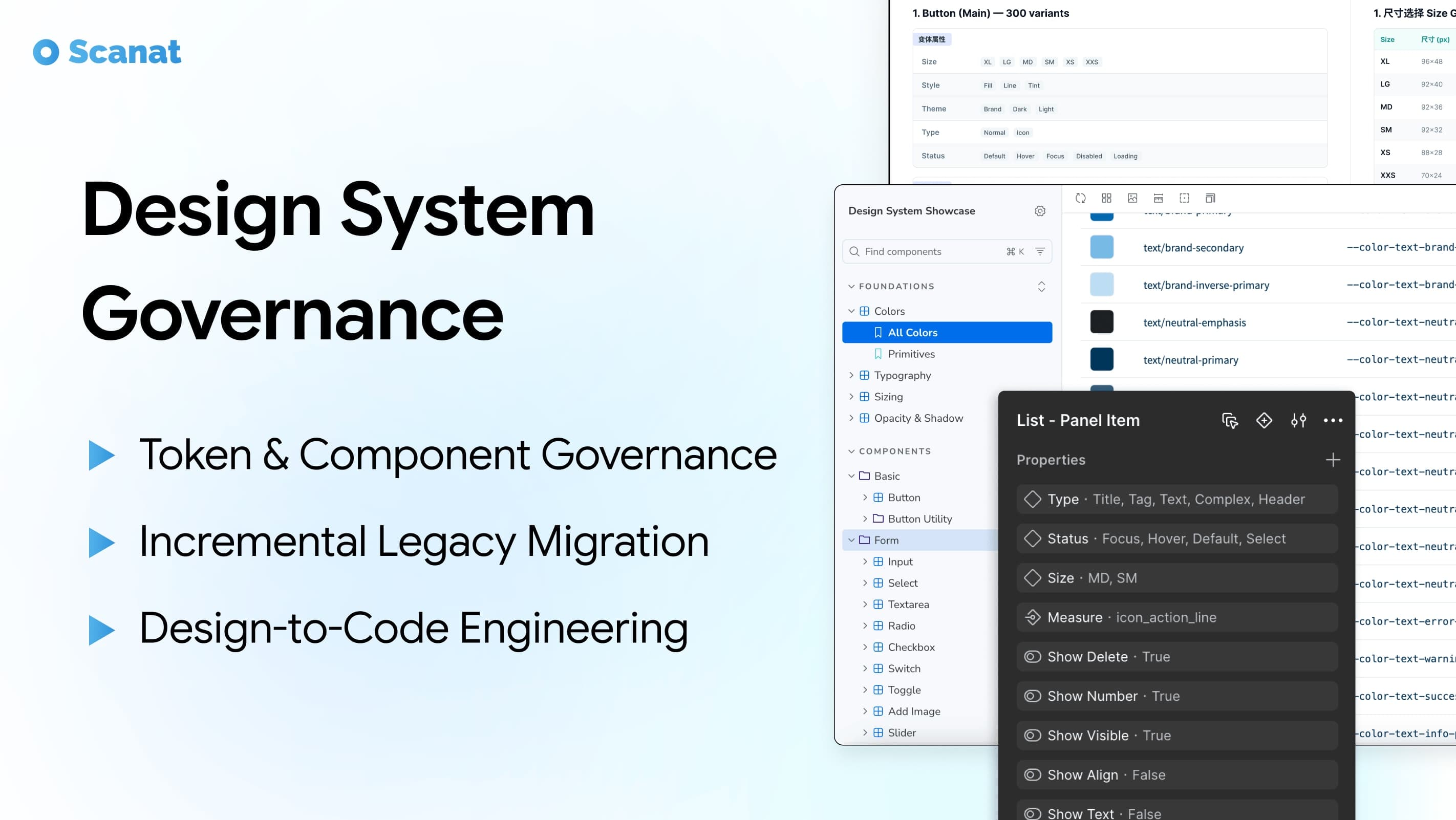The height and width of the screenshot is (820, 1456).
Task: Click the Measure instance swap icon
Action: (x=1032, y=617)
